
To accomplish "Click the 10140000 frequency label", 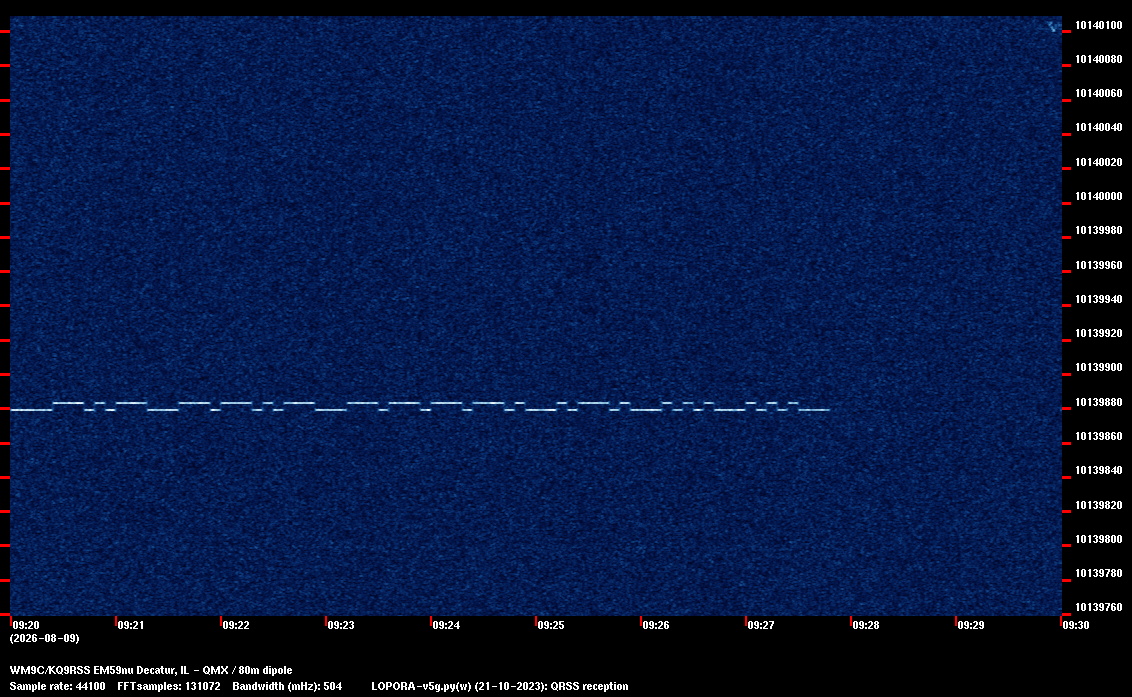I will pos(1098,196).
